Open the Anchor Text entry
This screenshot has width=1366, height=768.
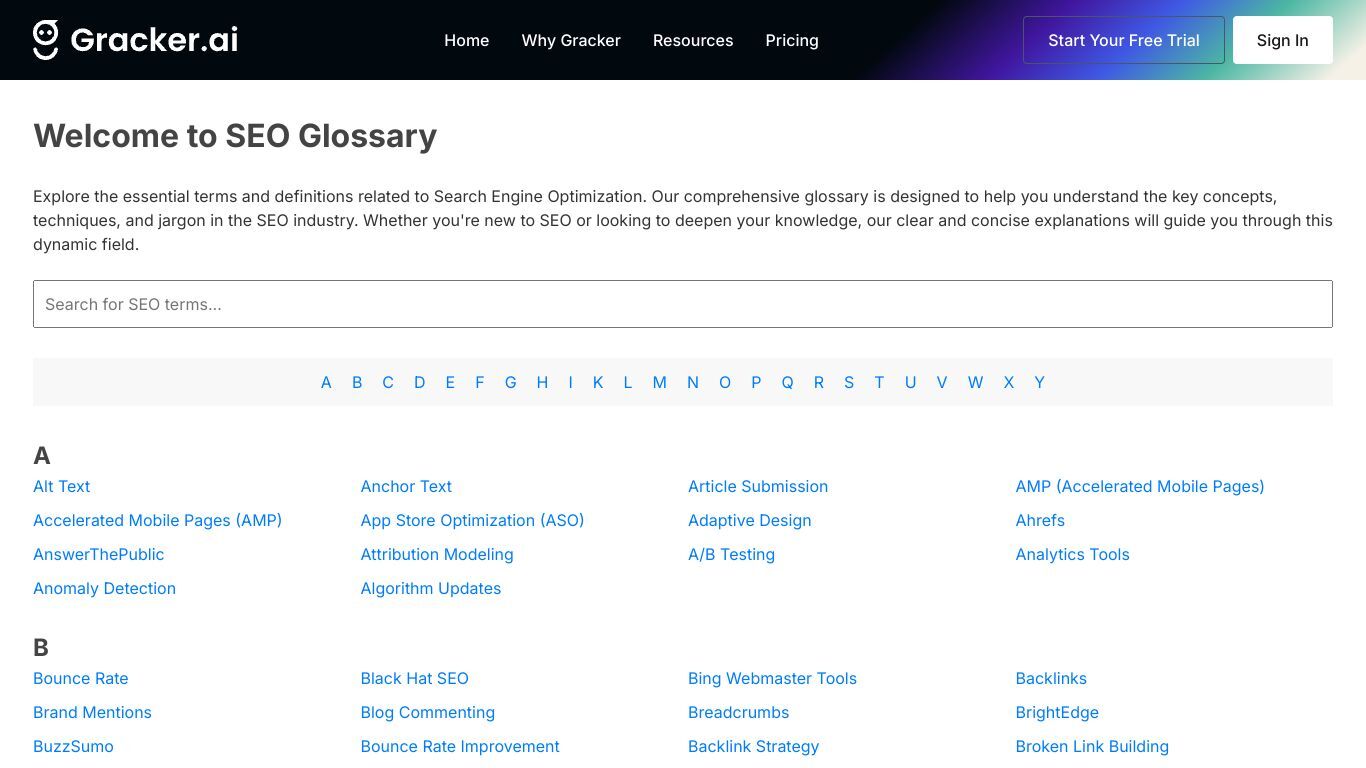pos(406,486)
